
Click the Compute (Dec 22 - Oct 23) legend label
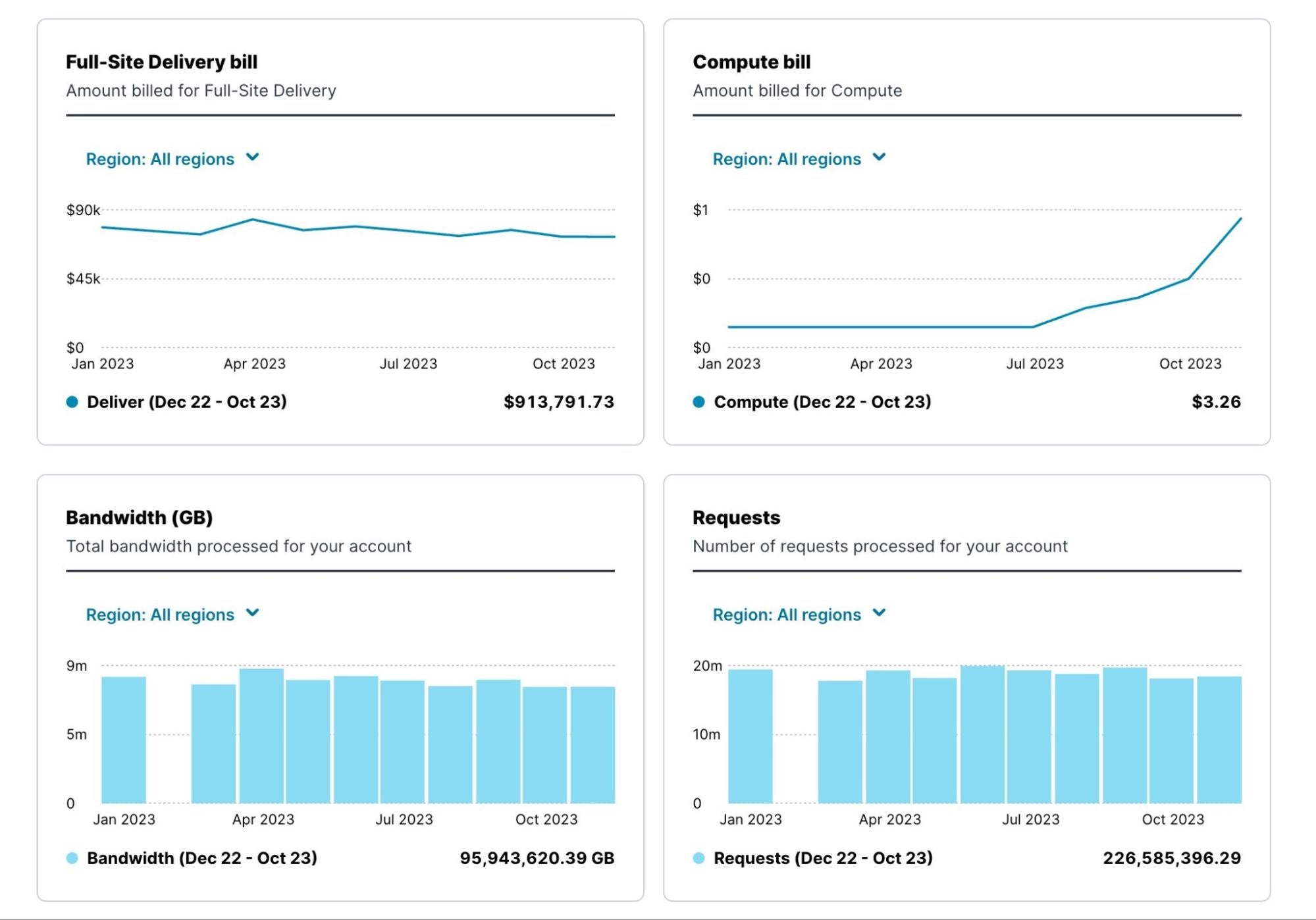pos(823,401)
